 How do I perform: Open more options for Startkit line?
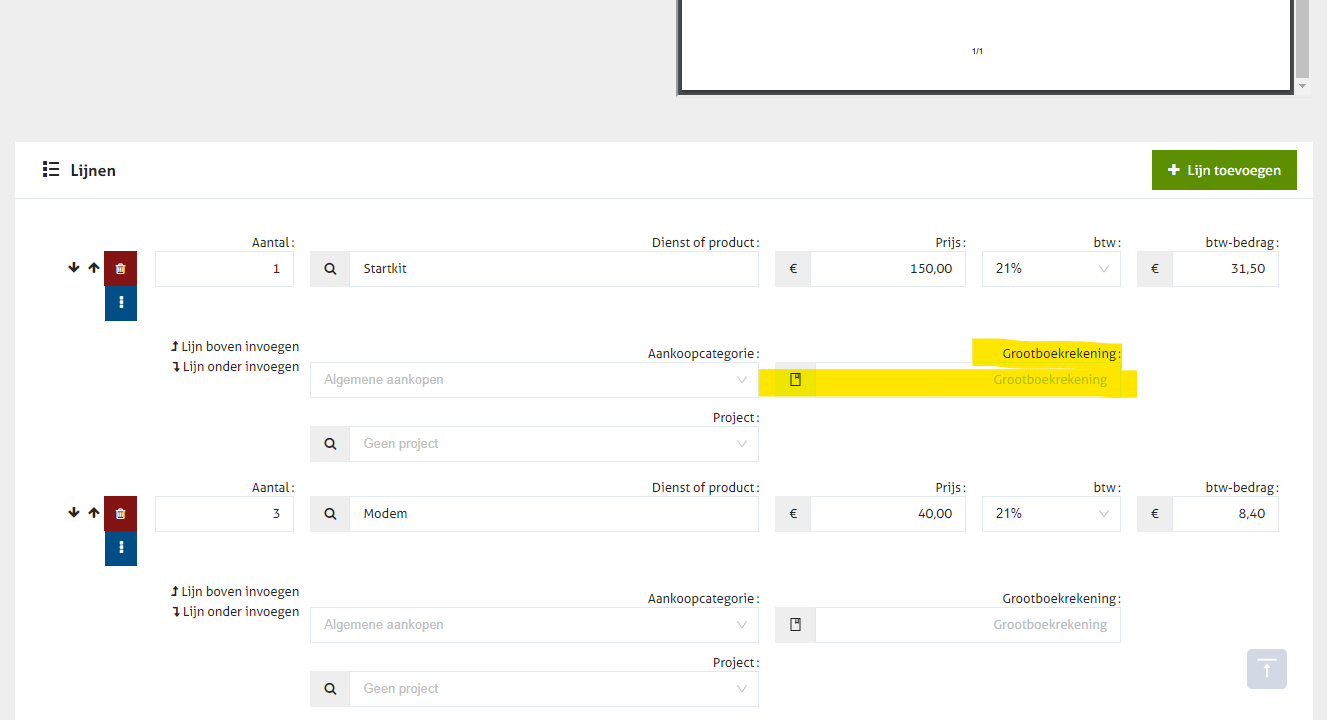(x=120, y=303)
